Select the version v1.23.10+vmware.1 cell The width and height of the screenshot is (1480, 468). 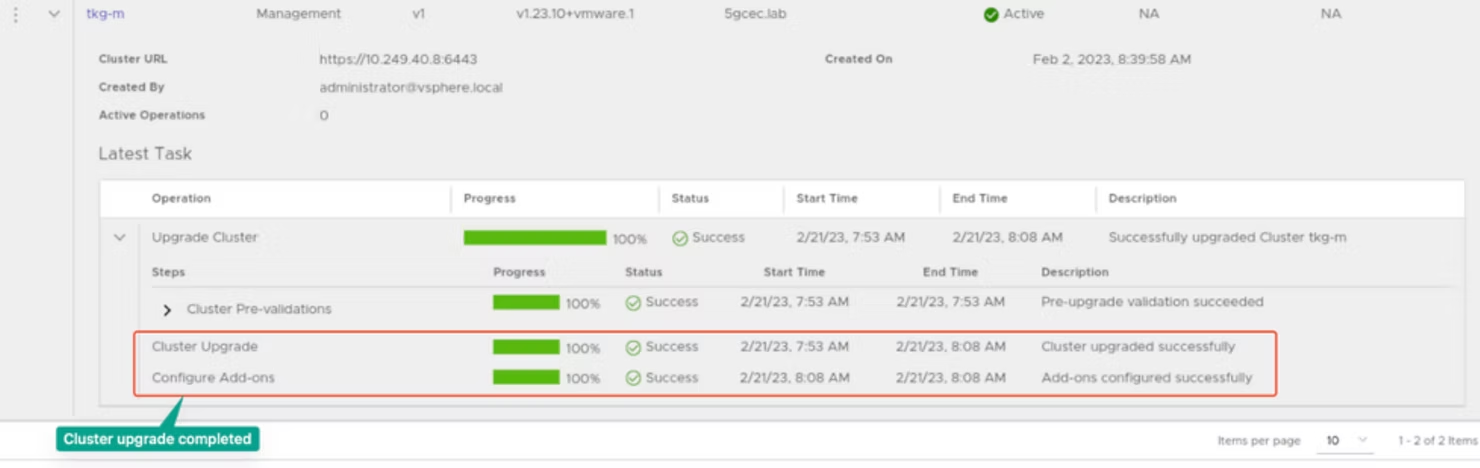[575, 14]
